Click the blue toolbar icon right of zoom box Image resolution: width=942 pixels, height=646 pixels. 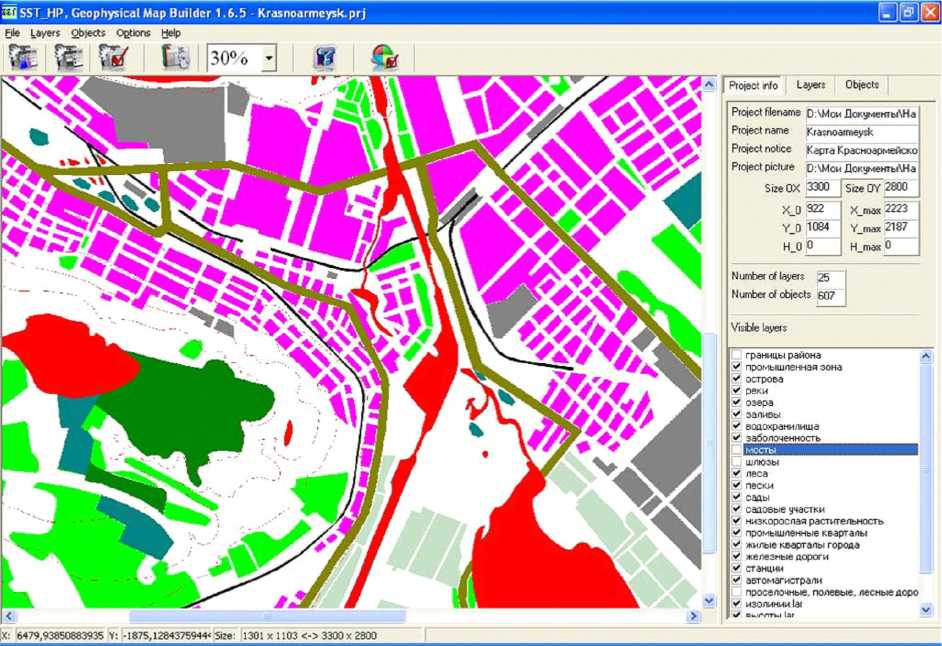click(x=324, y=57)
